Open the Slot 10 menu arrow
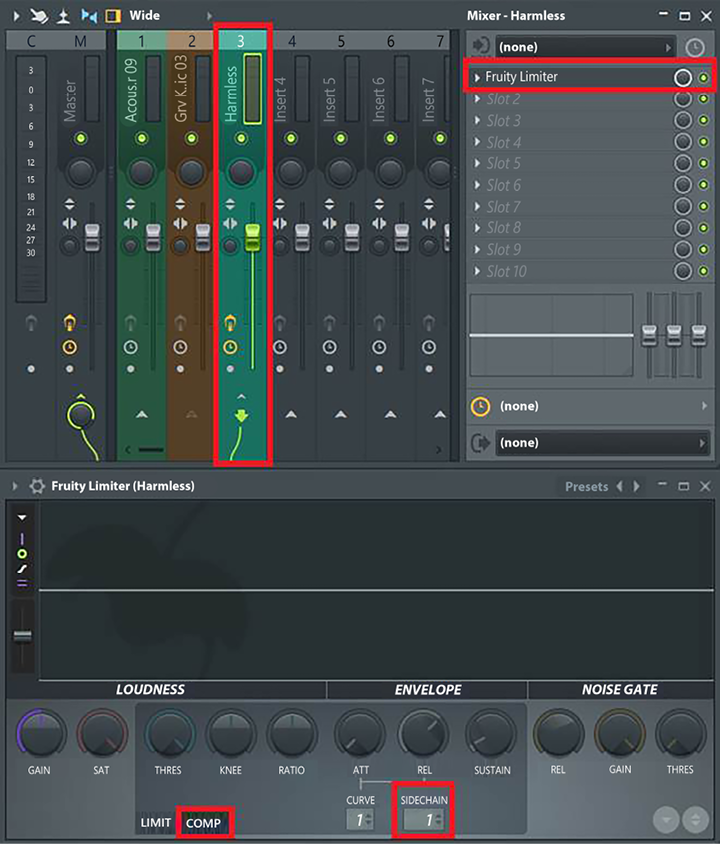Screen dimensions: 720x844 477,271
